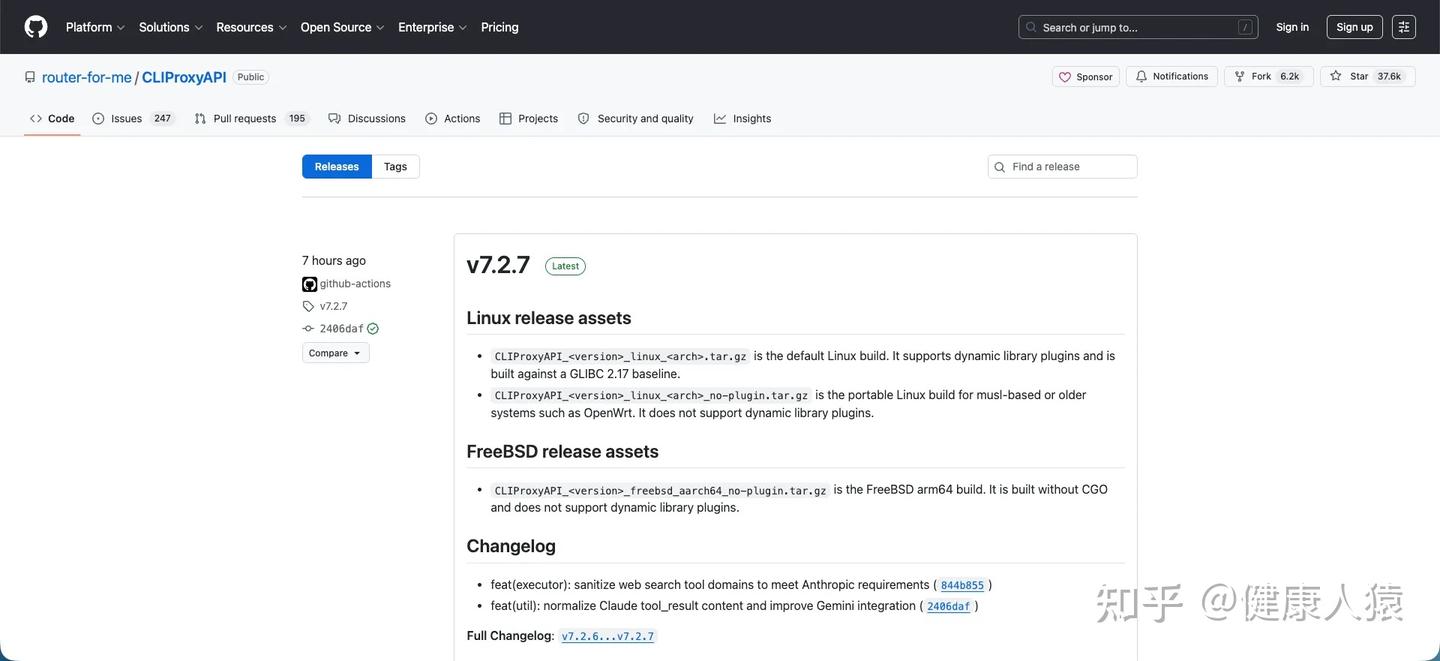Switch to the Discussions tab
1440x661 pixels.
click(367, 118)
